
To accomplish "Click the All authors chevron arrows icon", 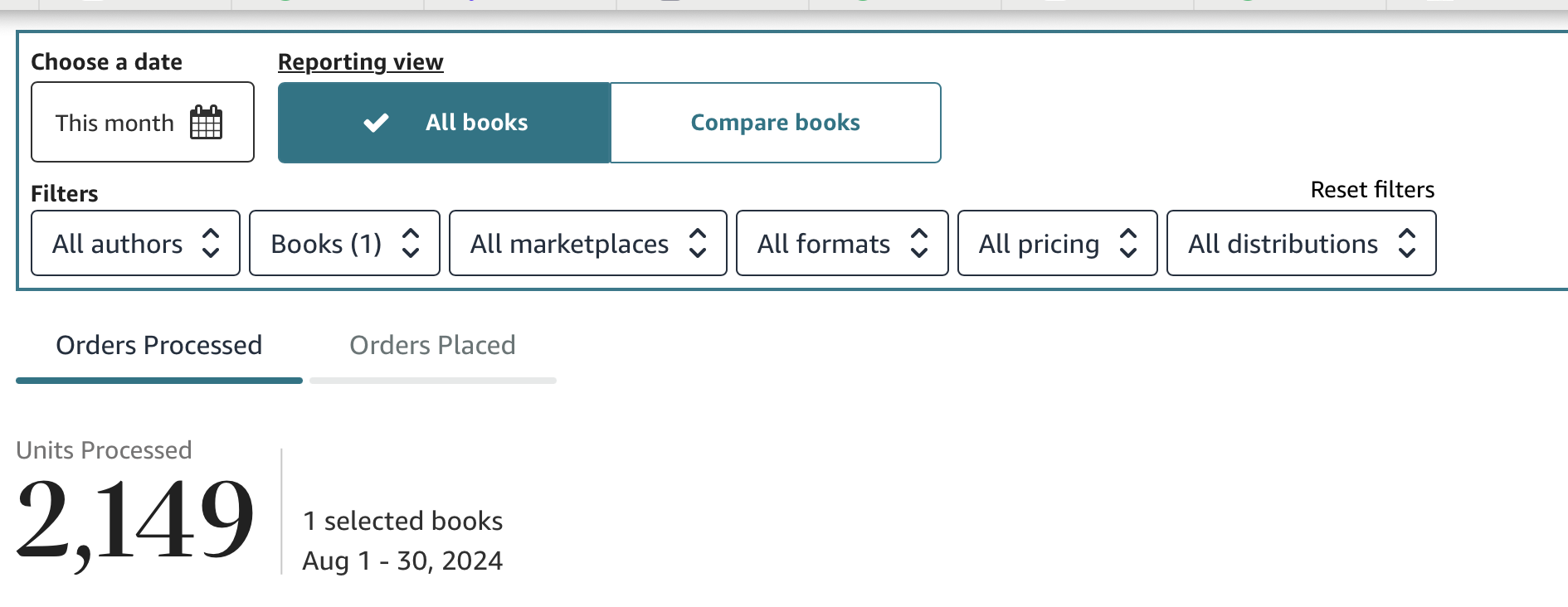I will (x=211, y=244).
